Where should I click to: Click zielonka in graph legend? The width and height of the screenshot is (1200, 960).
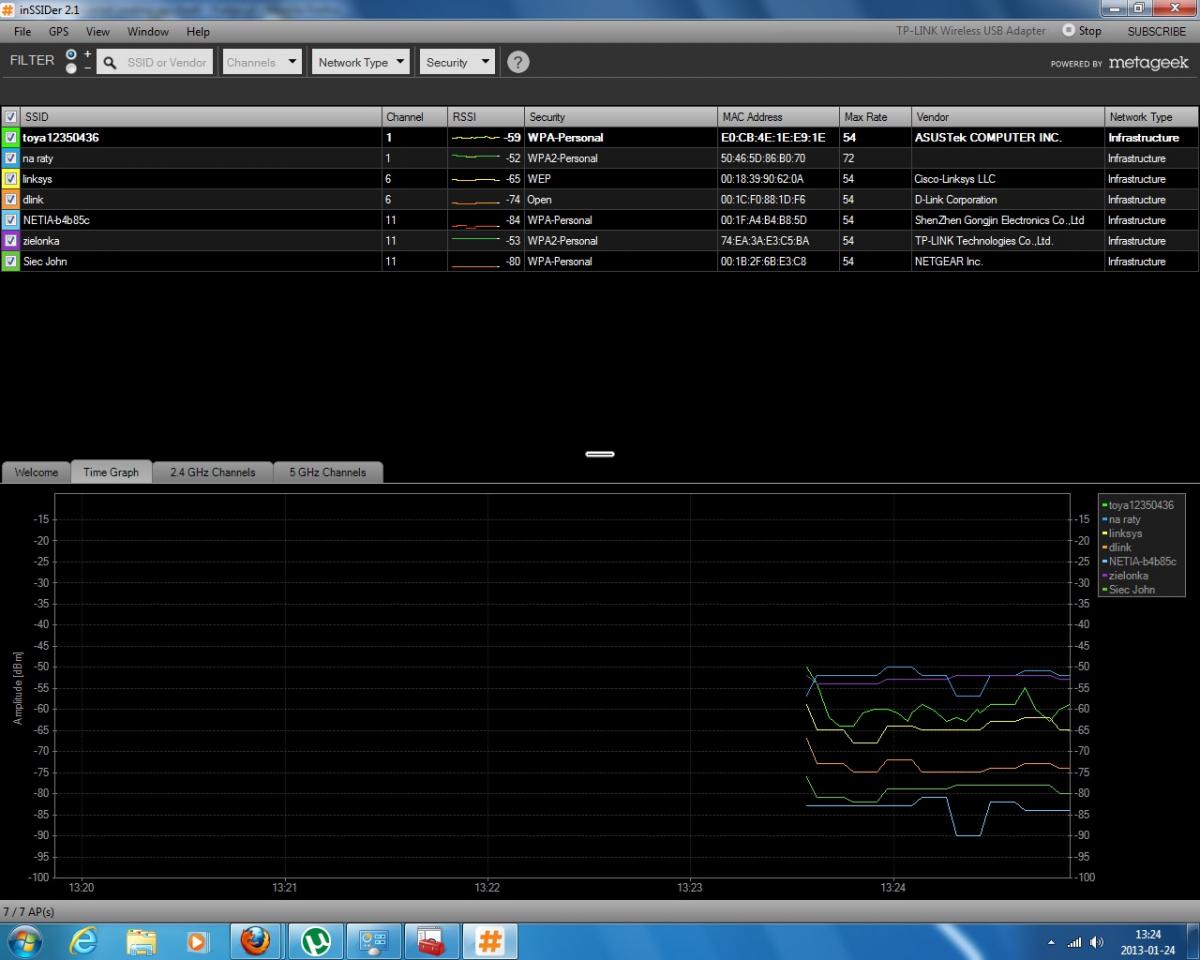1129,575
